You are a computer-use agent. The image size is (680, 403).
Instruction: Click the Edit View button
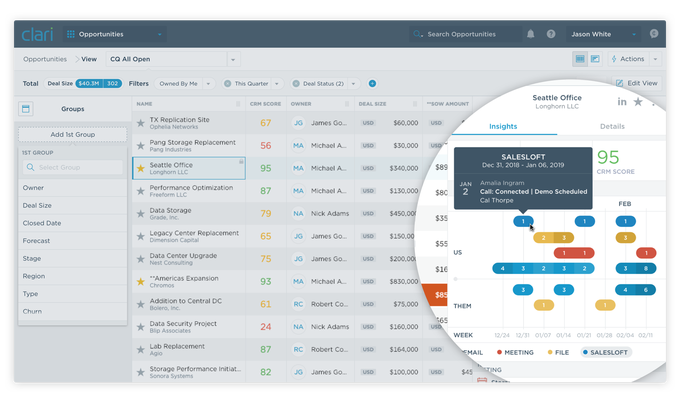click(635, 83)
